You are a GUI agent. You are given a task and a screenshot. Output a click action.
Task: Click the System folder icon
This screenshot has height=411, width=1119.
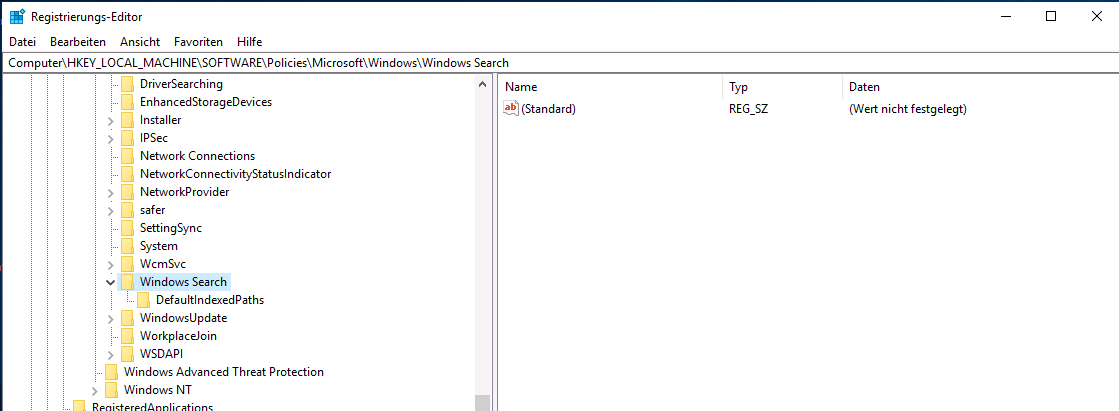(128, 245)
